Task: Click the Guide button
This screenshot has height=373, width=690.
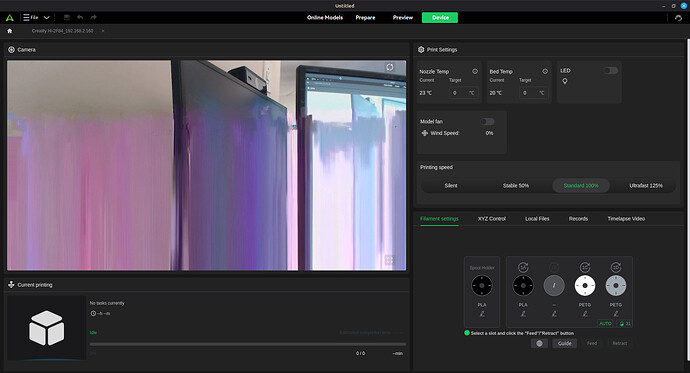Action: pyautogui.click(x=565, y=344)
